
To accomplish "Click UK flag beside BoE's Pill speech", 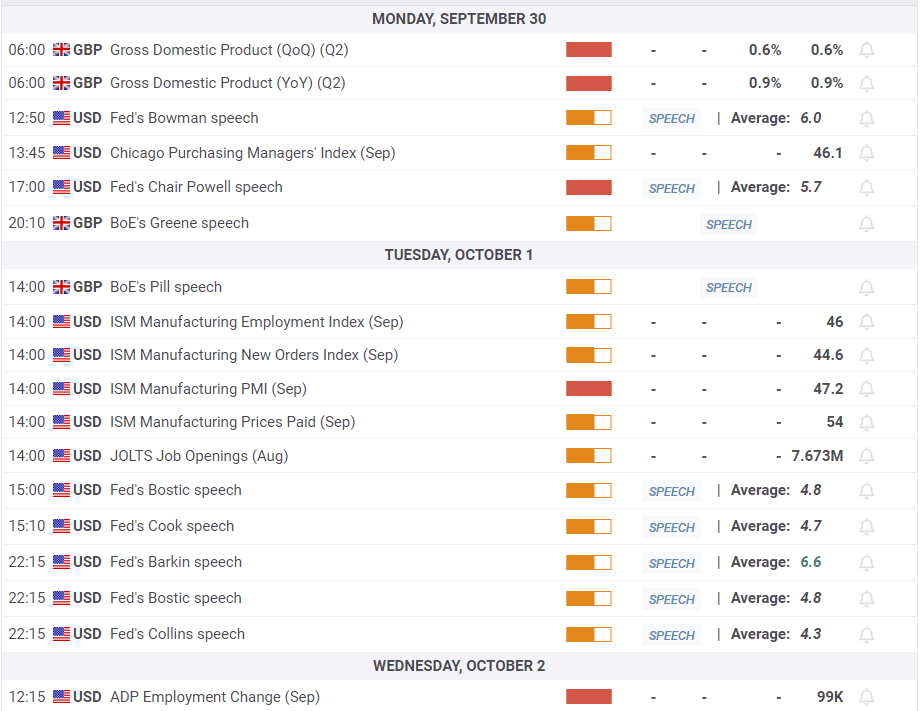I will pyautogui.click(x=61, y=287).
